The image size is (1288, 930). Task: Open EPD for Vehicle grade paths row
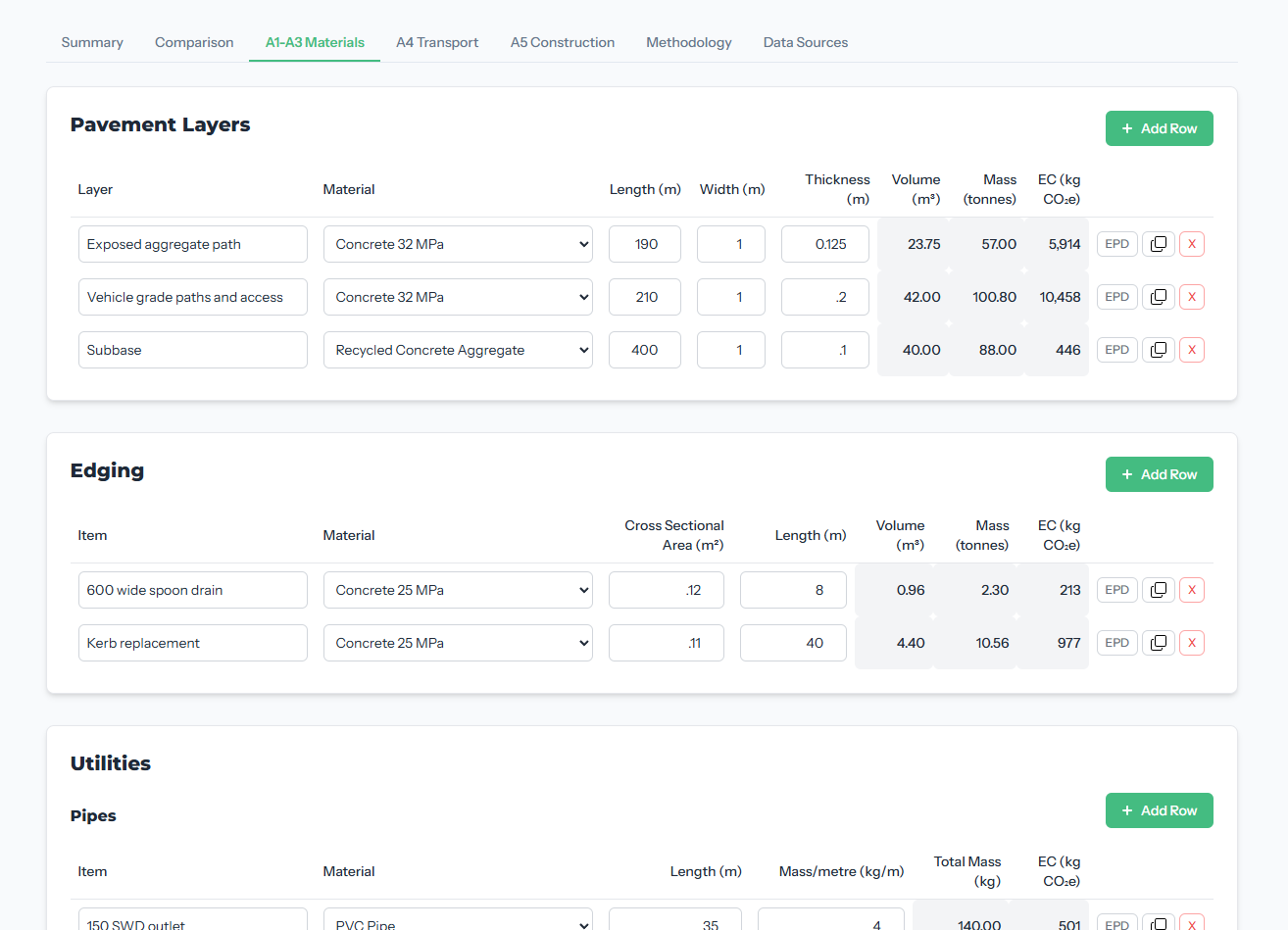click(x=1117, y=297)
